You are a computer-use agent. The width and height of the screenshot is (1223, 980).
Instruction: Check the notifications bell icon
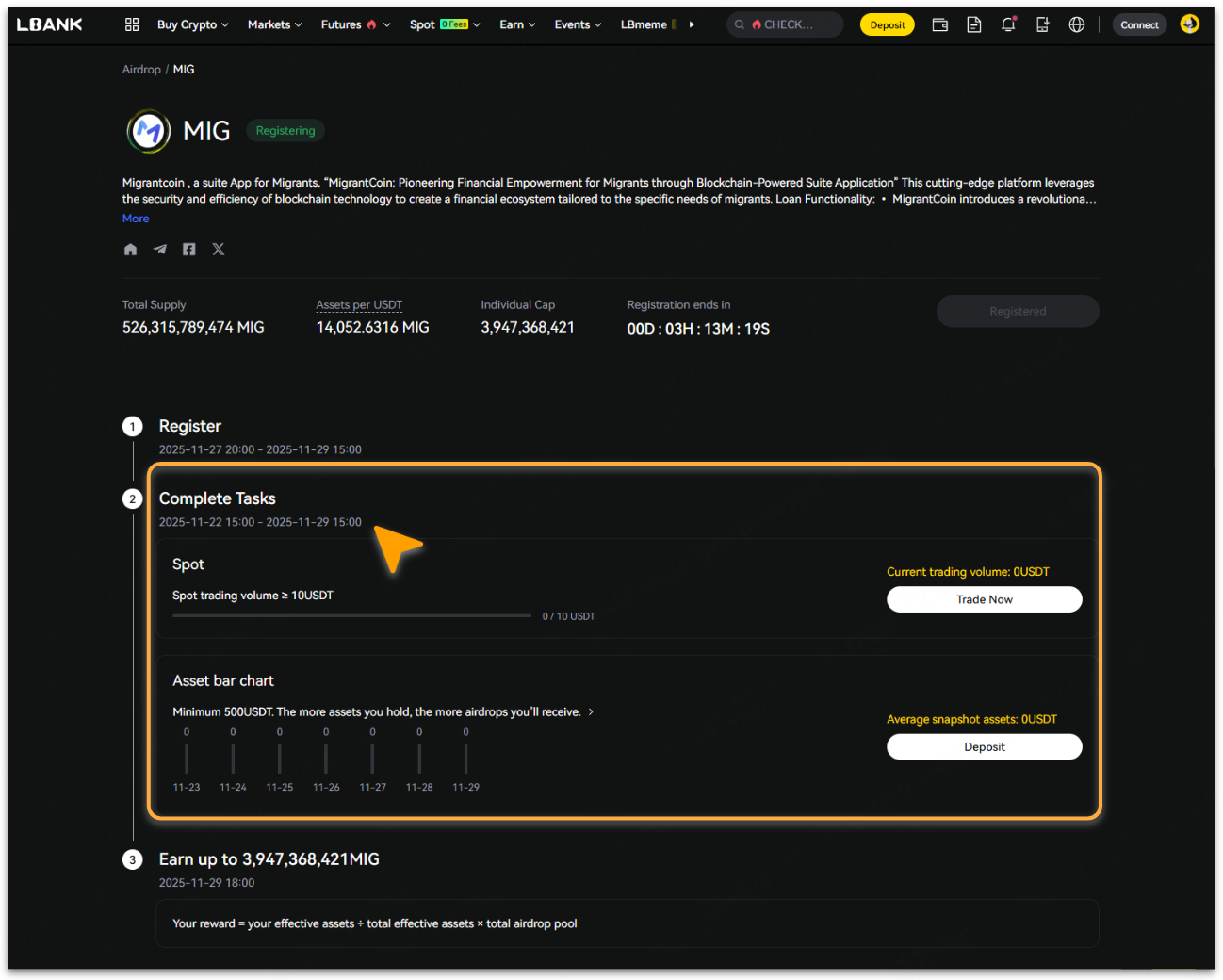coord(1008,25)
